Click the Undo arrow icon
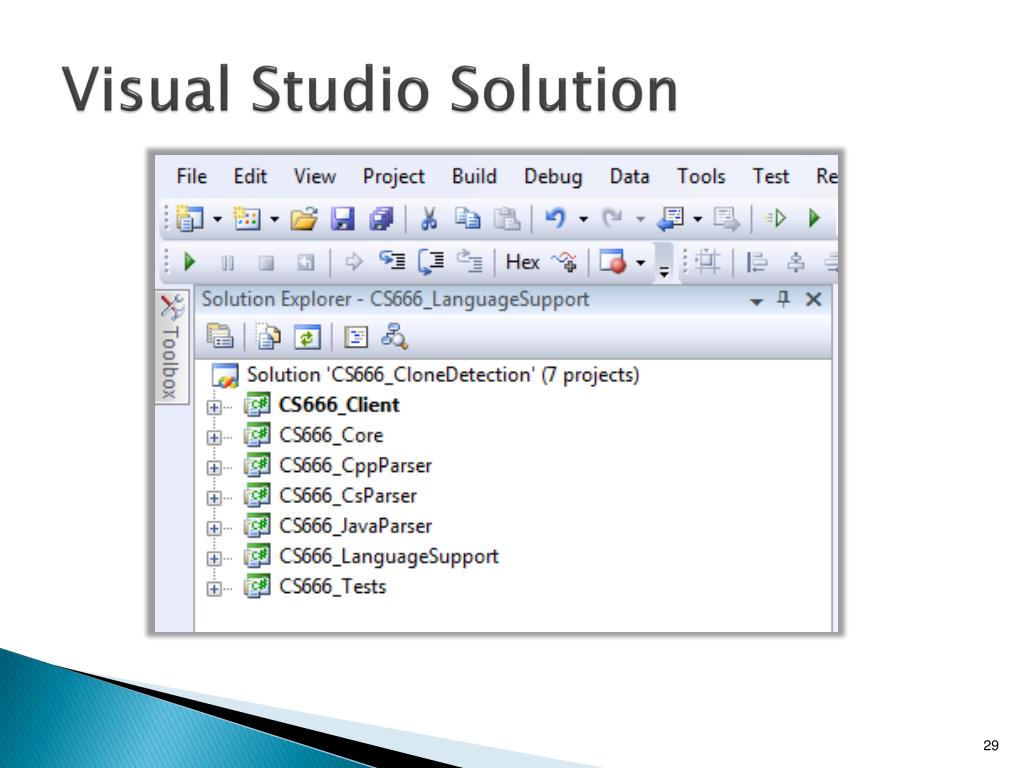 (555, 218)
